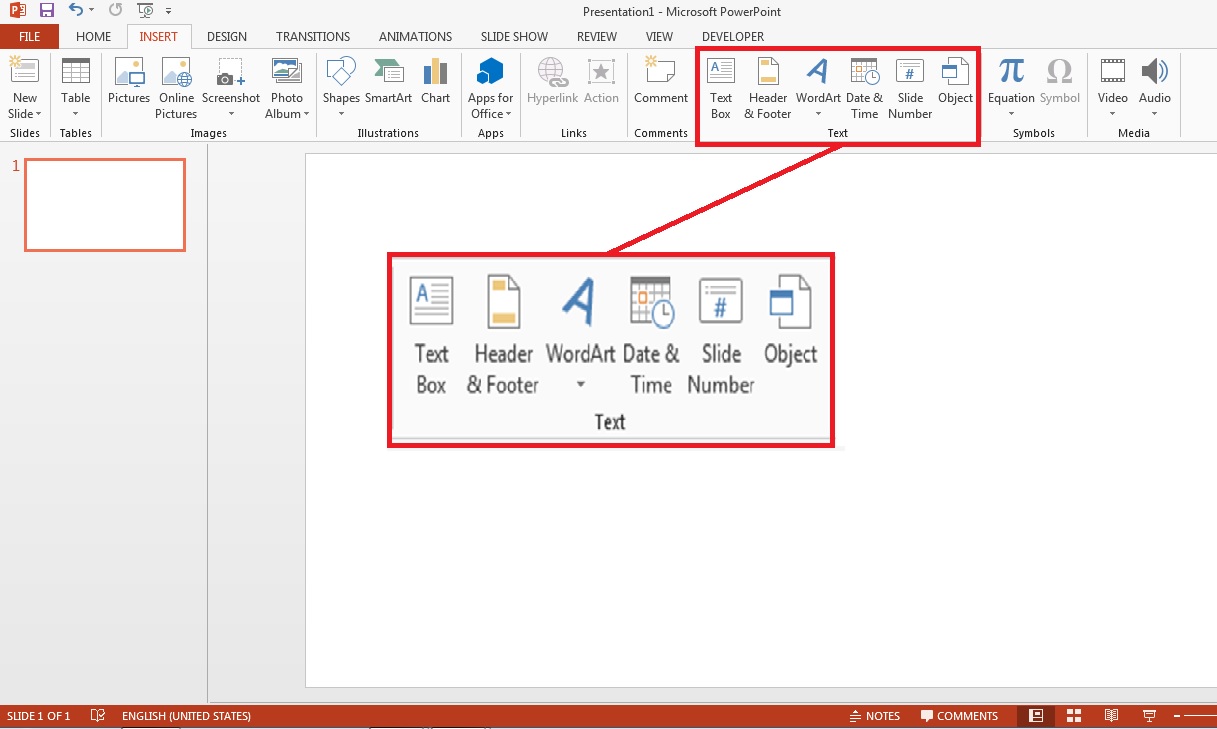The width and height of the screenshot is (1217, 729).
Task: Switch to Slide Sorter view
Action: 1073,715
